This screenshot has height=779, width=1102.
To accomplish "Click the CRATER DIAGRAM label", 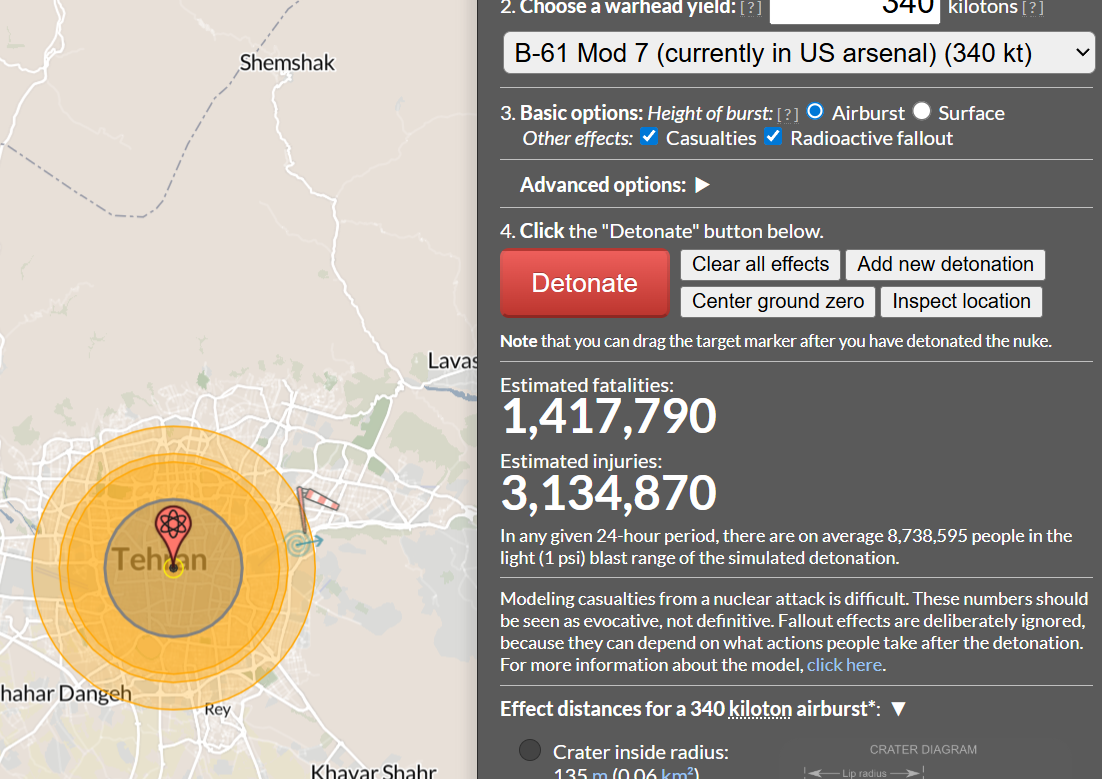I will 923,749.
